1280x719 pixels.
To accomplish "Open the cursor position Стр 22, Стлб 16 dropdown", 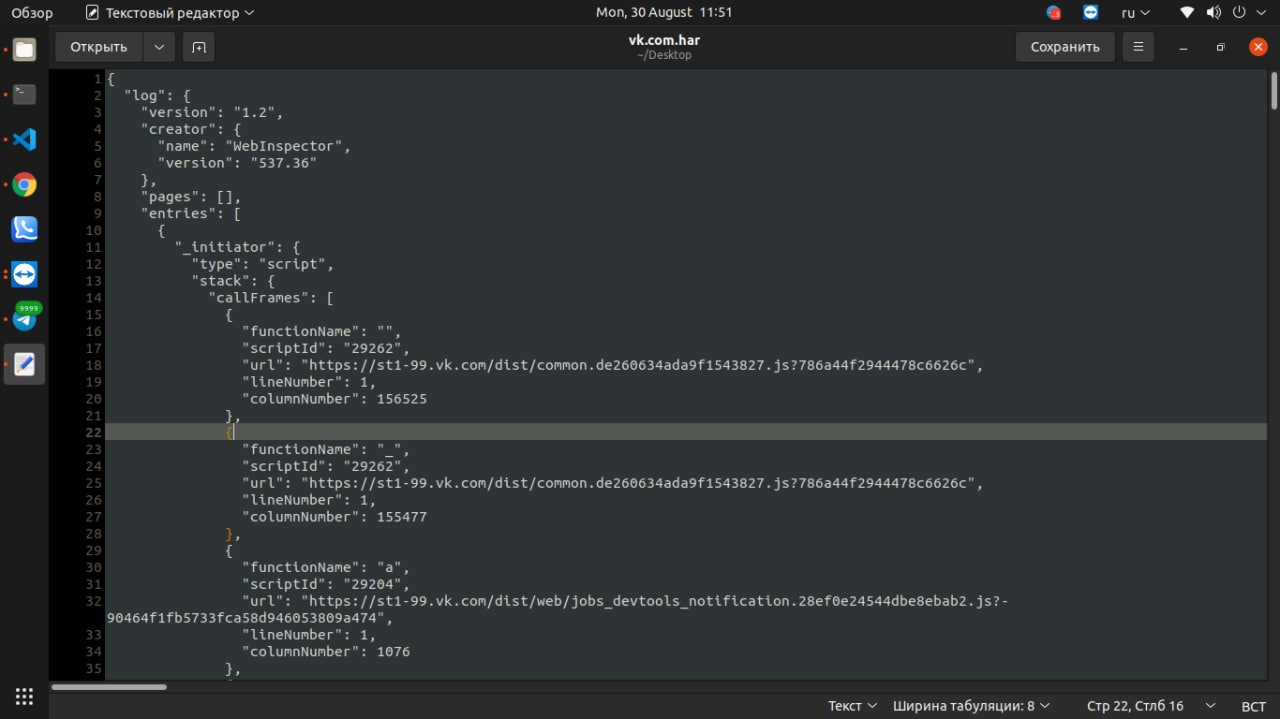I will [x=1150, y=706].
